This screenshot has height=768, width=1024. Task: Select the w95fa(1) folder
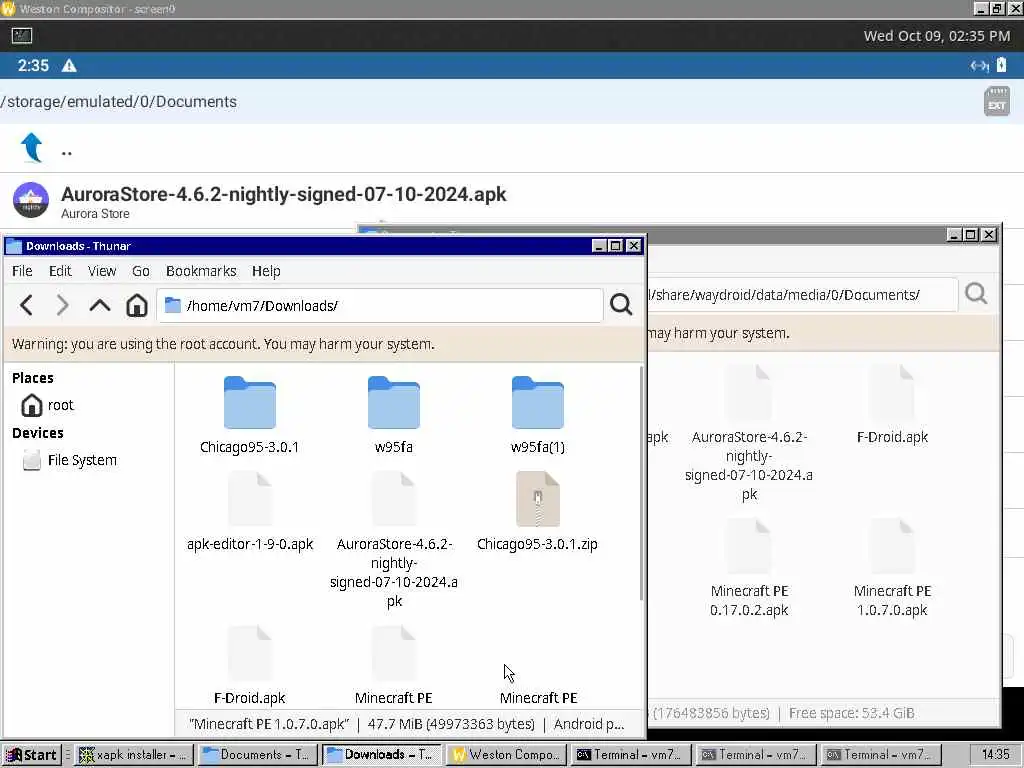click(537, 415)
